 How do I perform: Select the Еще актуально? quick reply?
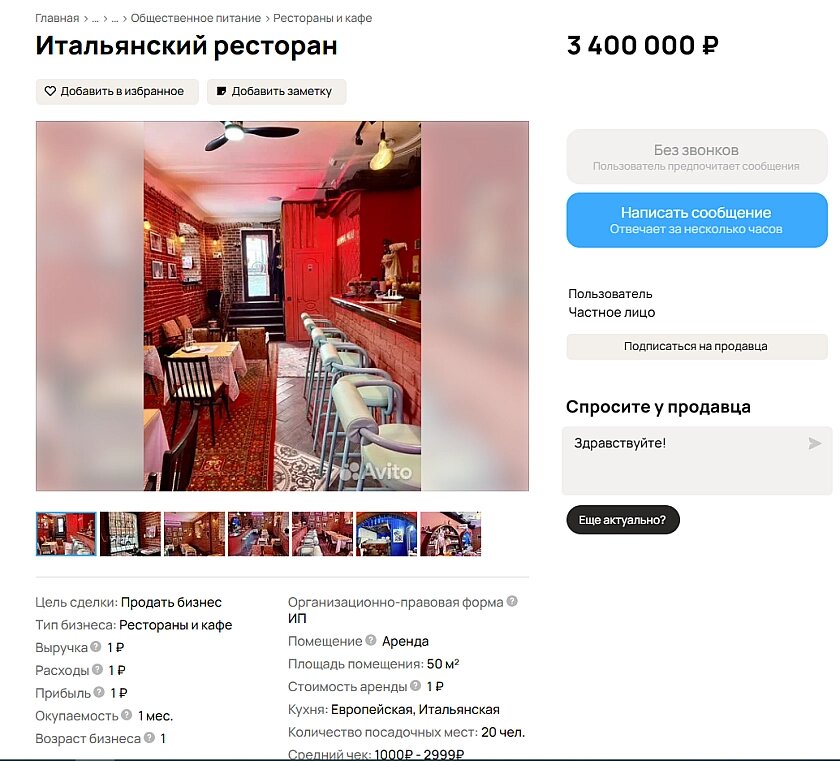pos(622,520)
